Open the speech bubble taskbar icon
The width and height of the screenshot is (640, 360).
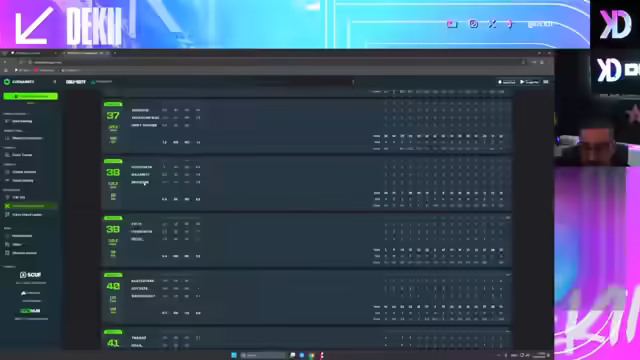pos(292,355)
